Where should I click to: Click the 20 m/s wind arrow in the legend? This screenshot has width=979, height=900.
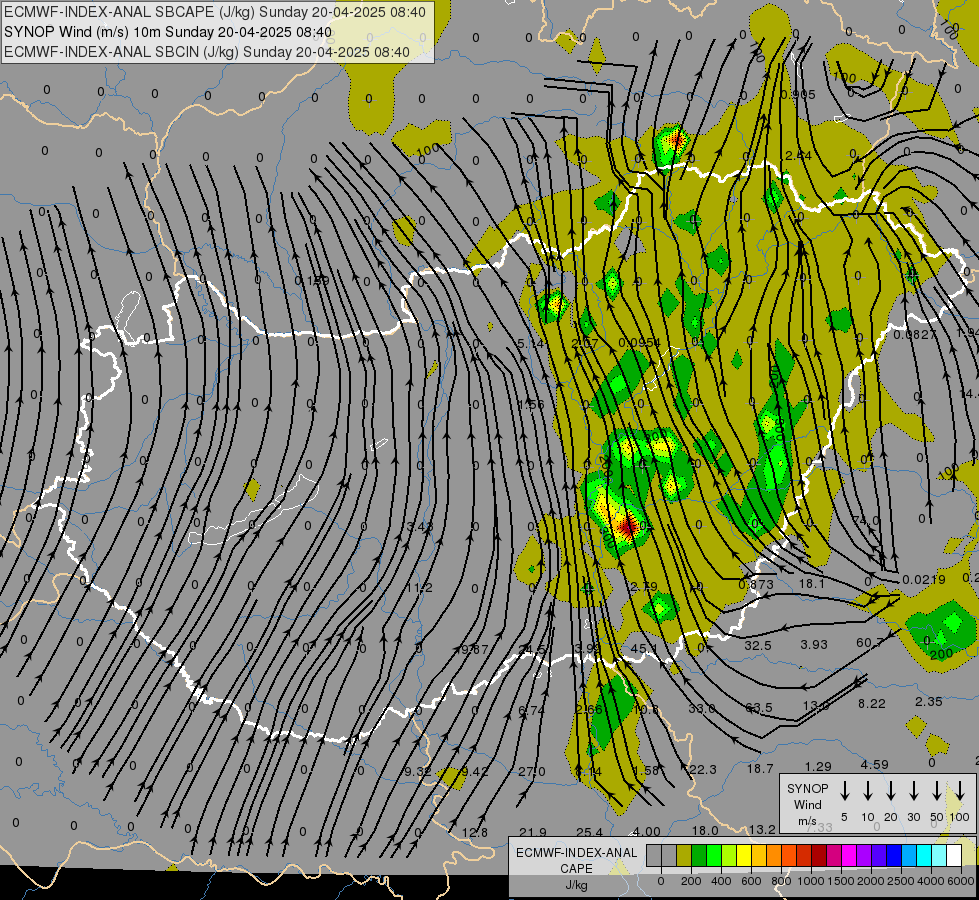891,791
